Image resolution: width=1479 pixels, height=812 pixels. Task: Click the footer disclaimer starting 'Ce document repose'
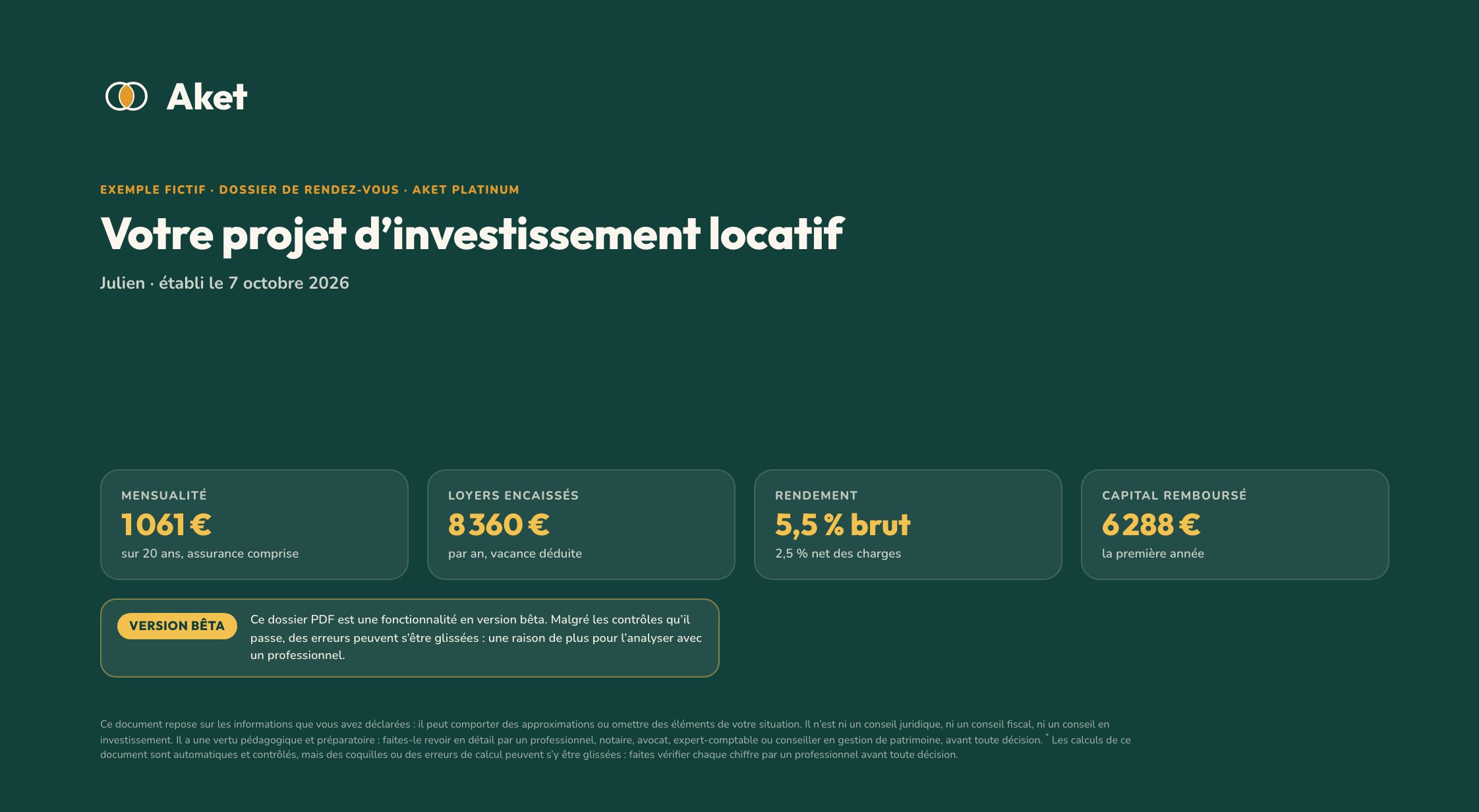pos(616,739)
